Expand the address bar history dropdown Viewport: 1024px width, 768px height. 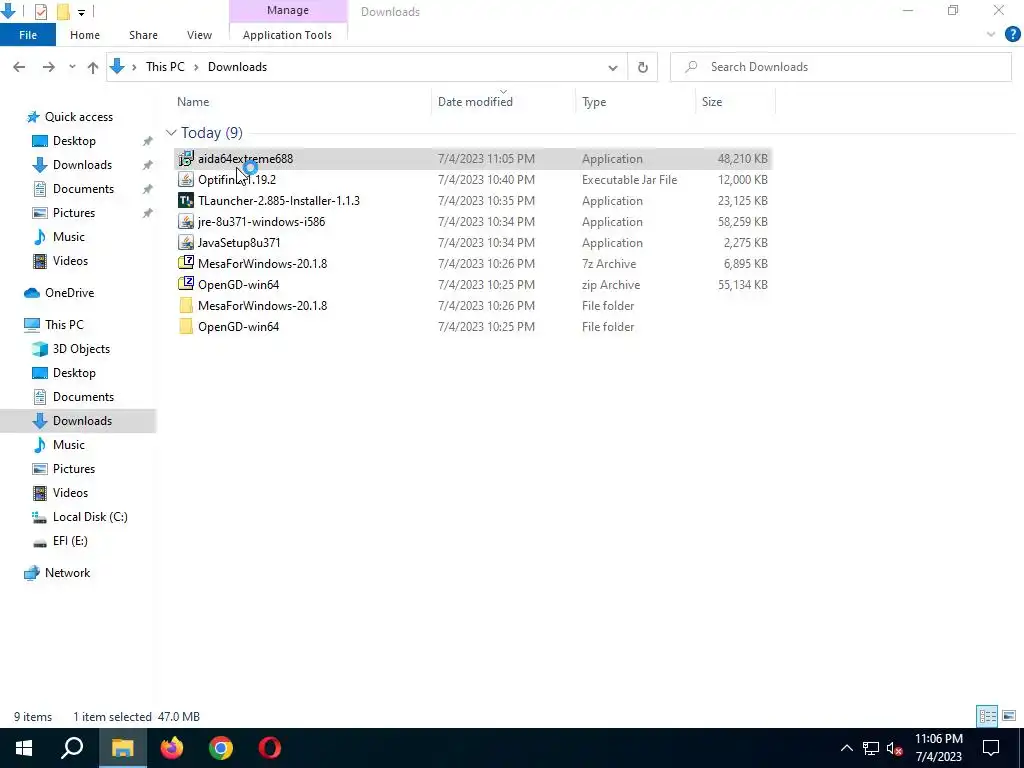pos(613,67)
